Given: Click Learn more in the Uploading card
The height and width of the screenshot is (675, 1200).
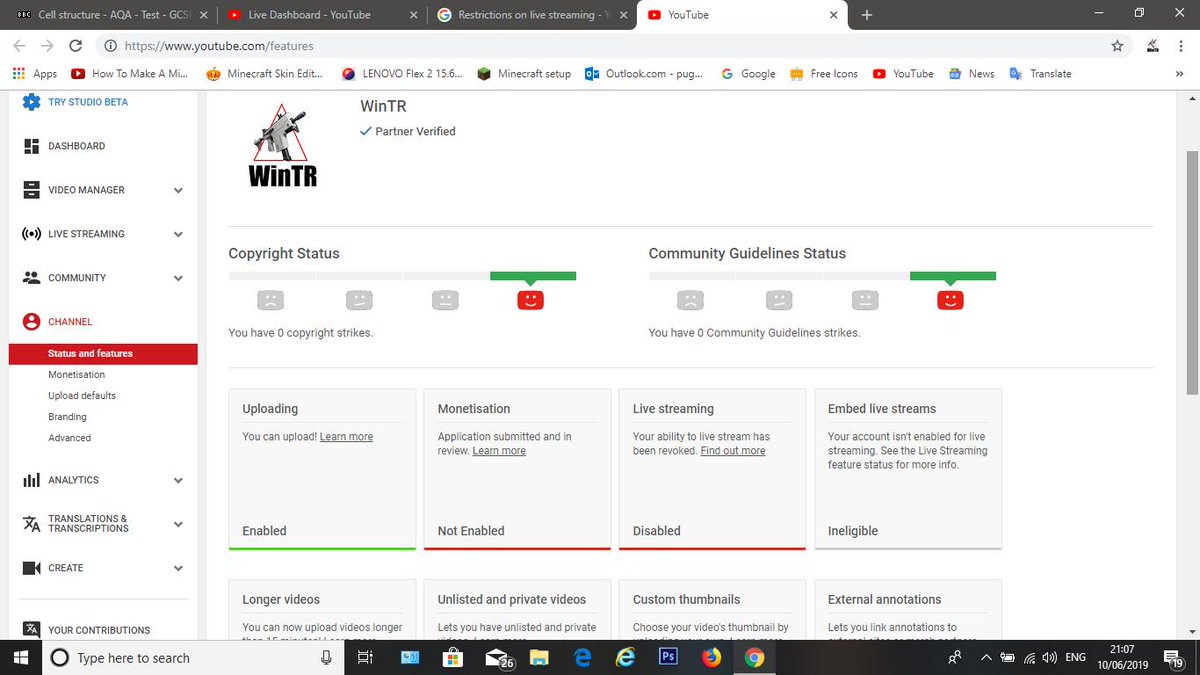Looking at the screenshot, I should pos(346,437).
